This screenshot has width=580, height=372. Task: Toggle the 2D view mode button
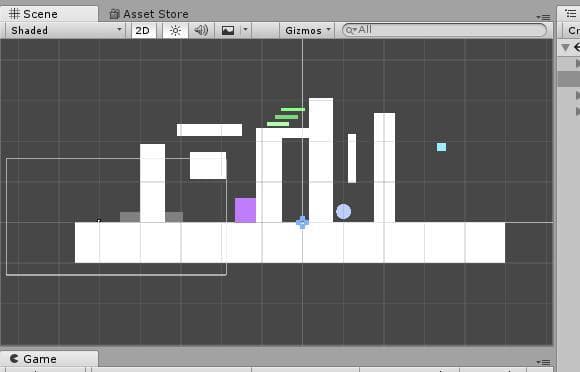144,30
